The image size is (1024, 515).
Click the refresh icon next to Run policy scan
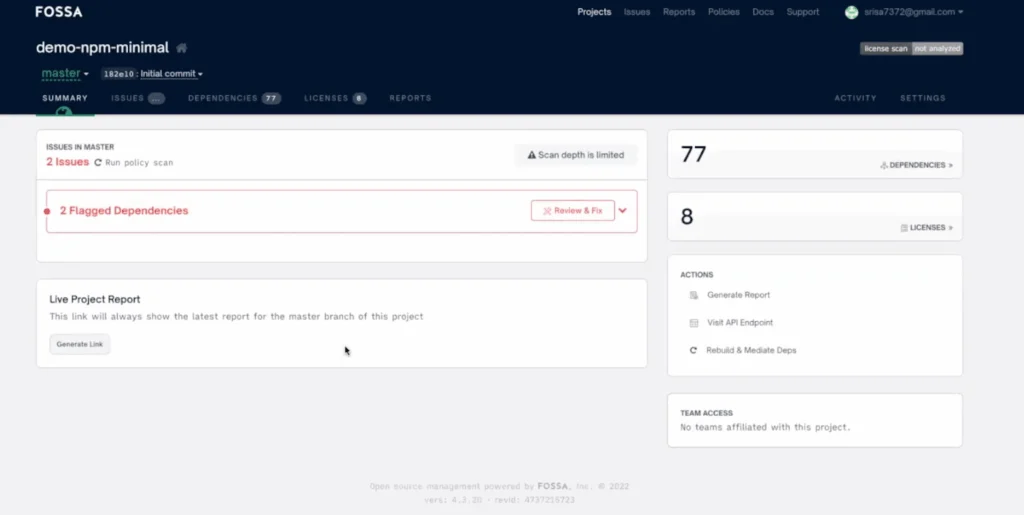[98, 163]
